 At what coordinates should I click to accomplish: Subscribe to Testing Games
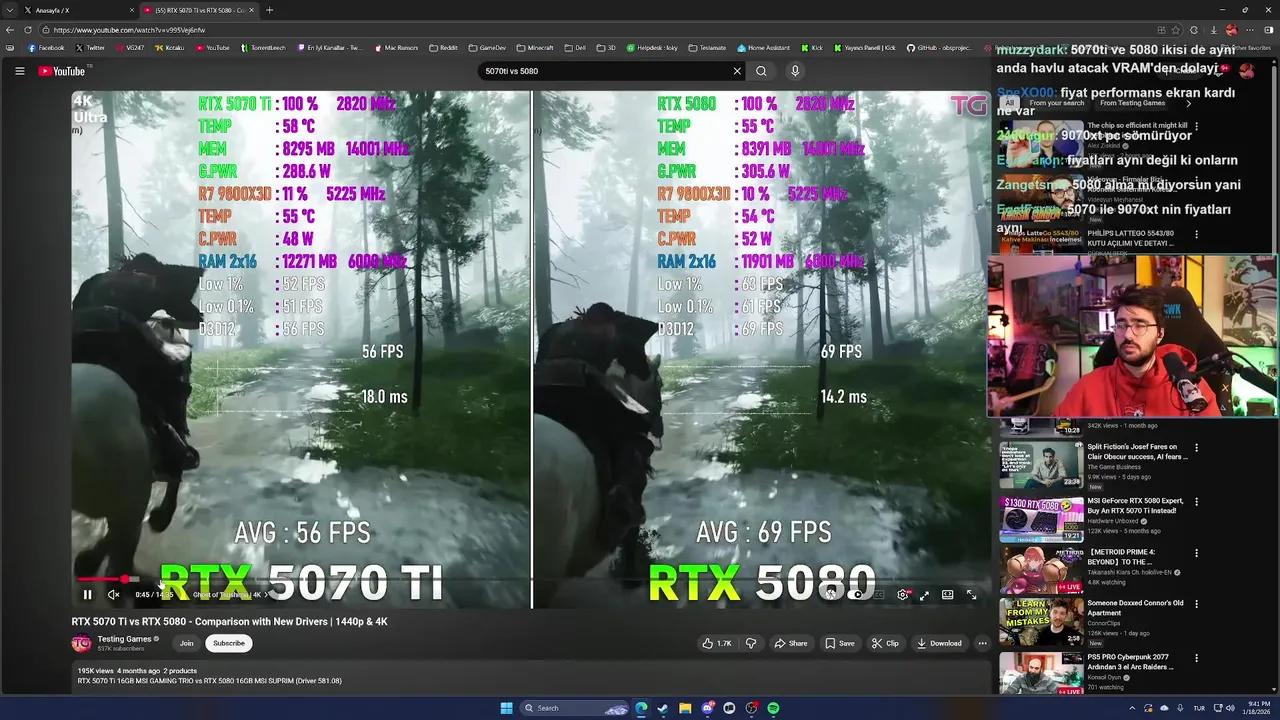[229, 643]
